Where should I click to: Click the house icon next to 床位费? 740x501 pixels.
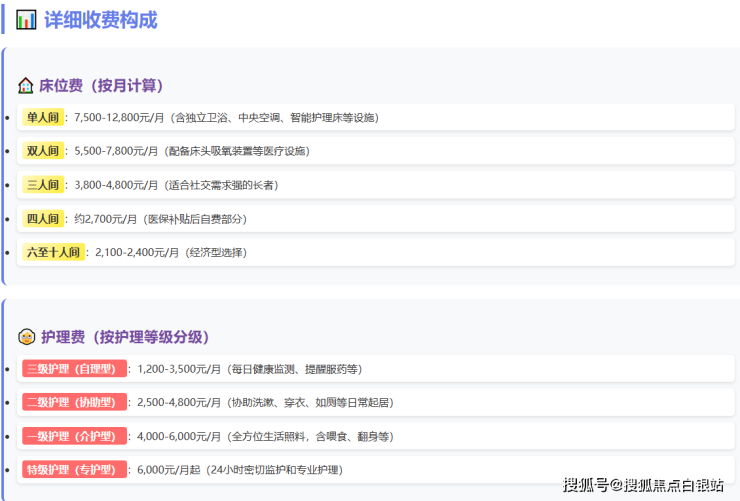(26, 86)
